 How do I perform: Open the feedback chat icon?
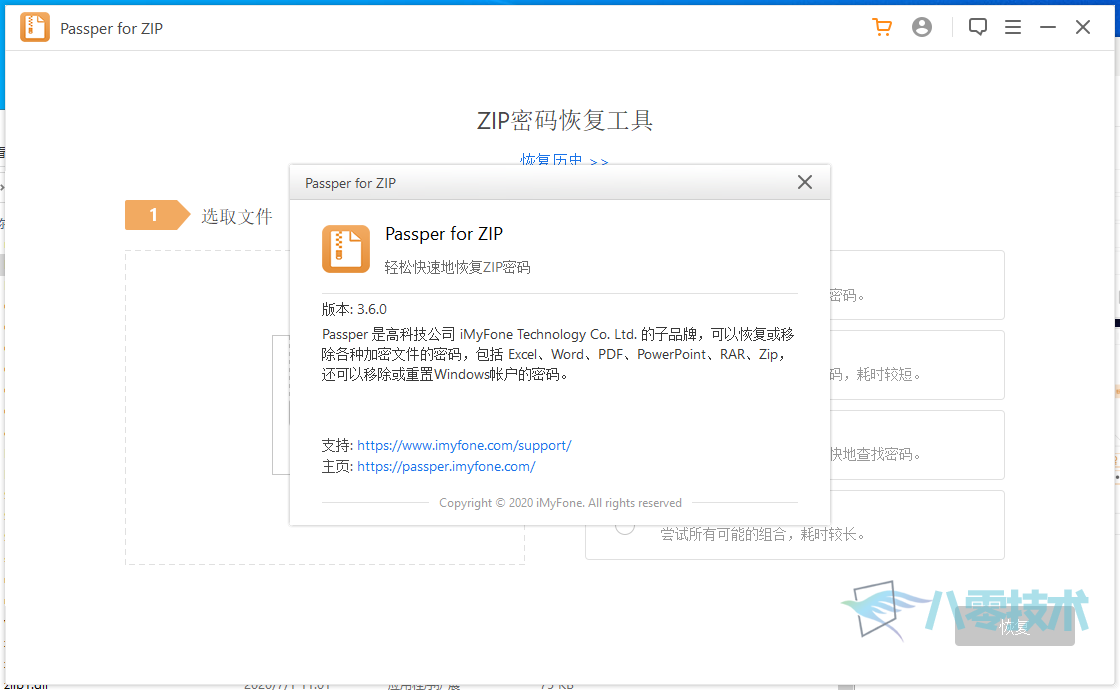pos(978,27)
